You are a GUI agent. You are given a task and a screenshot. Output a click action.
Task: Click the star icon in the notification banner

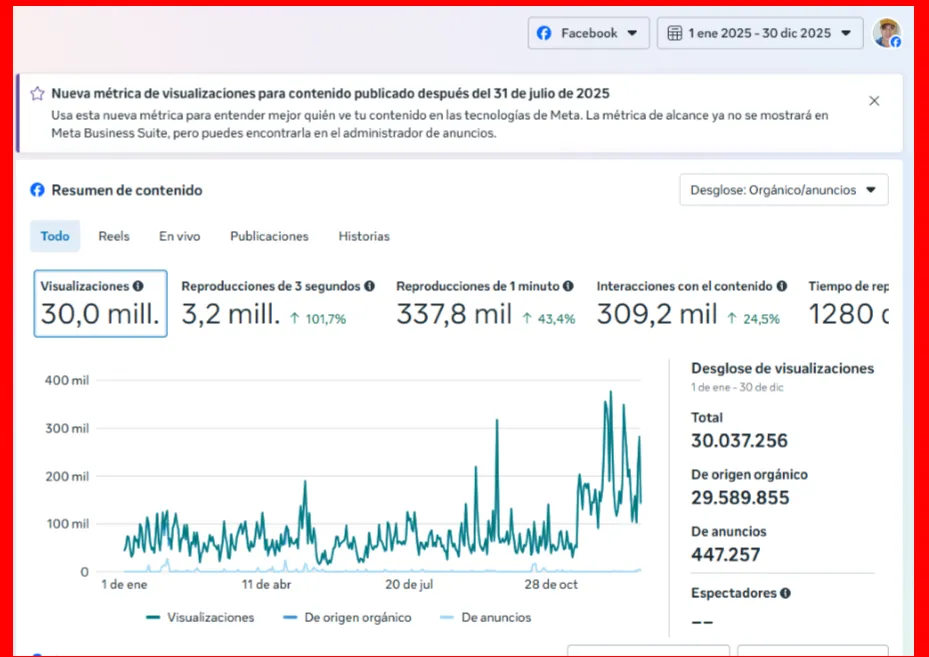[x=37, y=93]
